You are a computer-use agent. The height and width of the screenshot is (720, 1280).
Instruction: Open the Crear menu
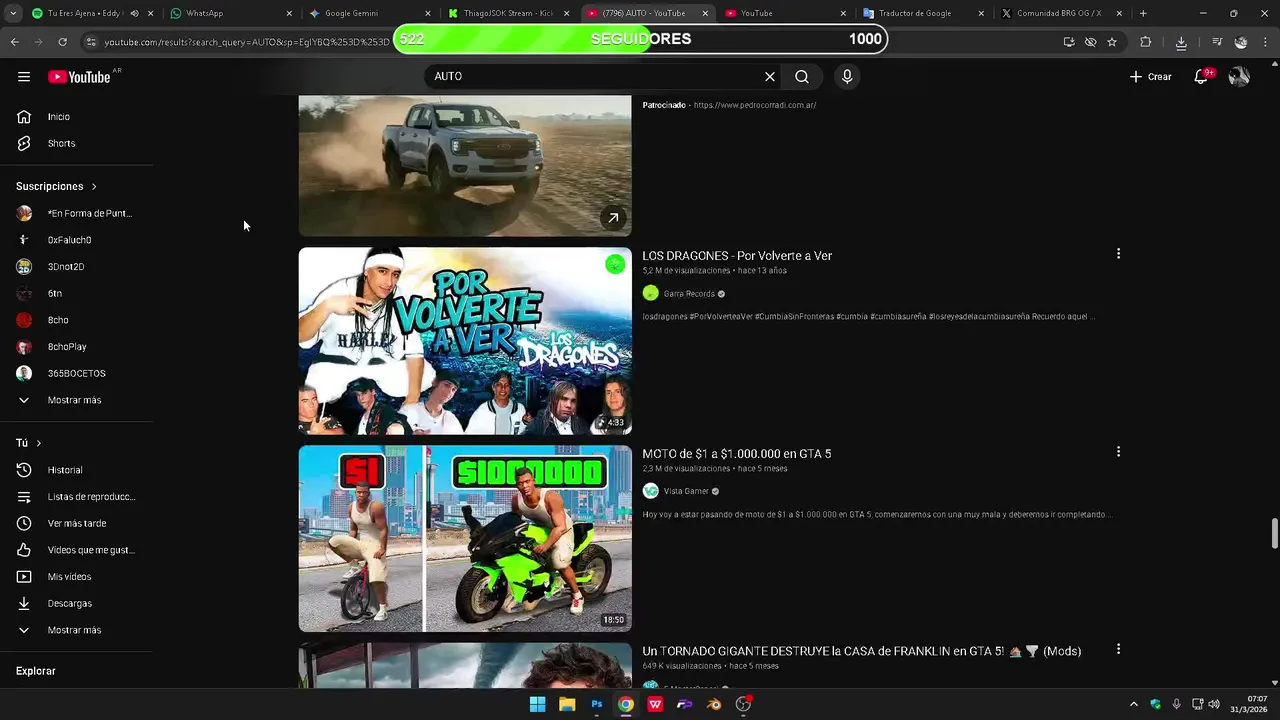1151,76
